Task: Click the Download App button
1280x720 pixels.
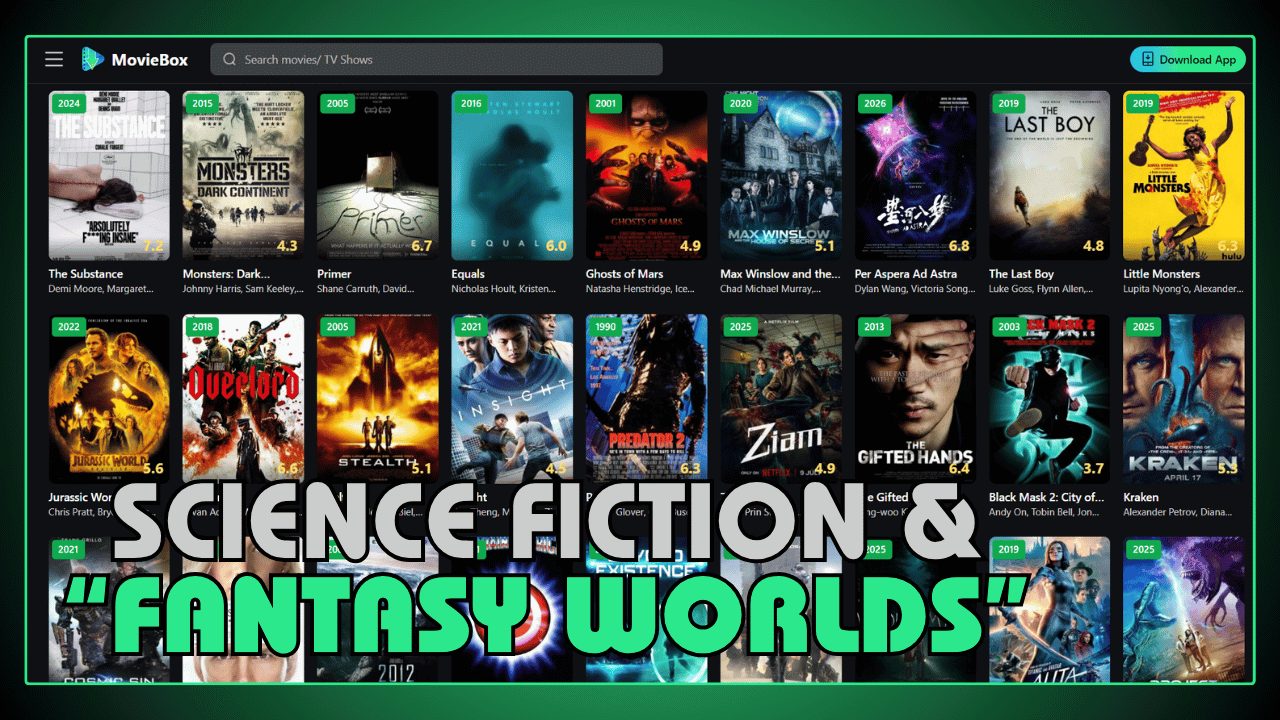Action: tap(1188, 59)
